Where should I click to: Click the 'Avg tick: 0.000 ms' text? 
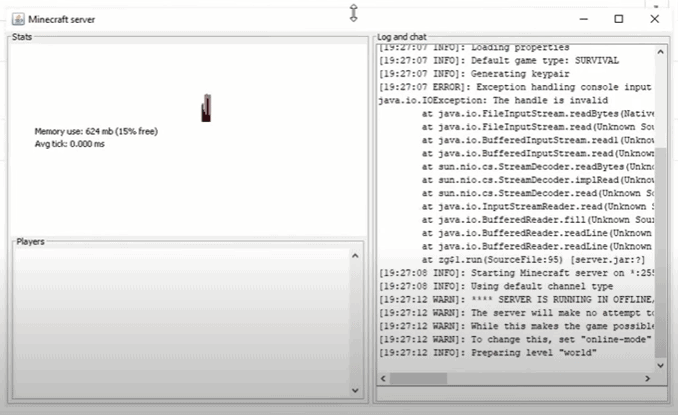tap(70, 144)
